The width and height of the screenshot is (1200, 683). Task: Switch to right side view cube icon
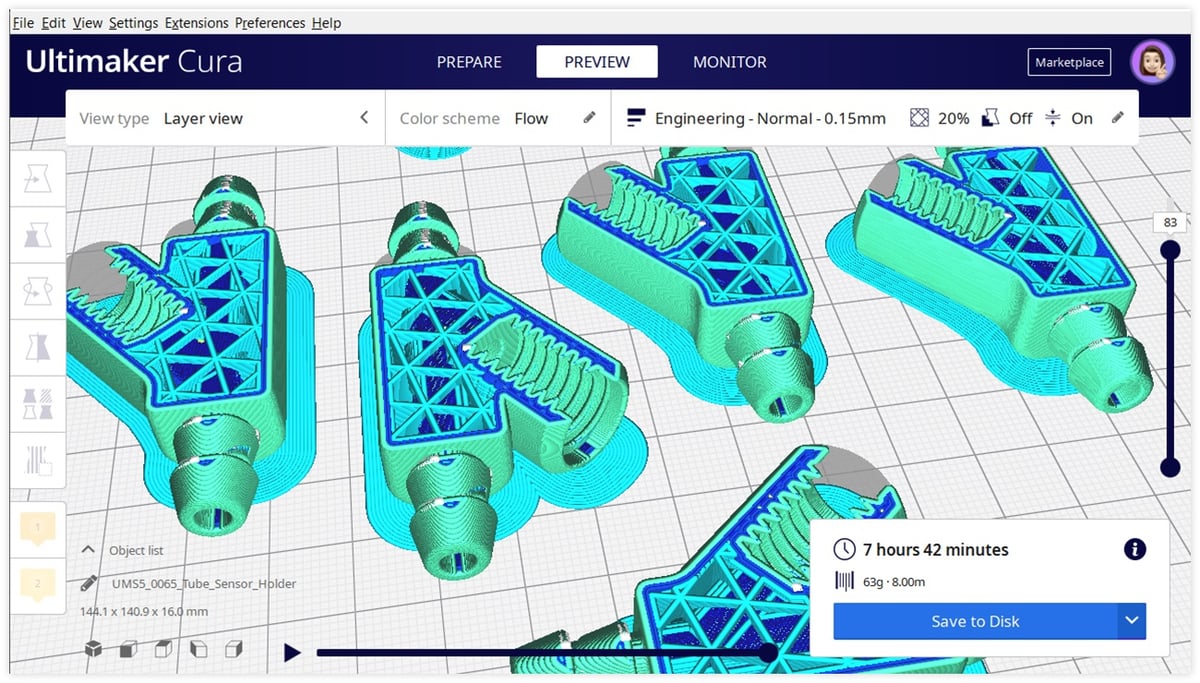pyautogui.click(x=233, y=650)
